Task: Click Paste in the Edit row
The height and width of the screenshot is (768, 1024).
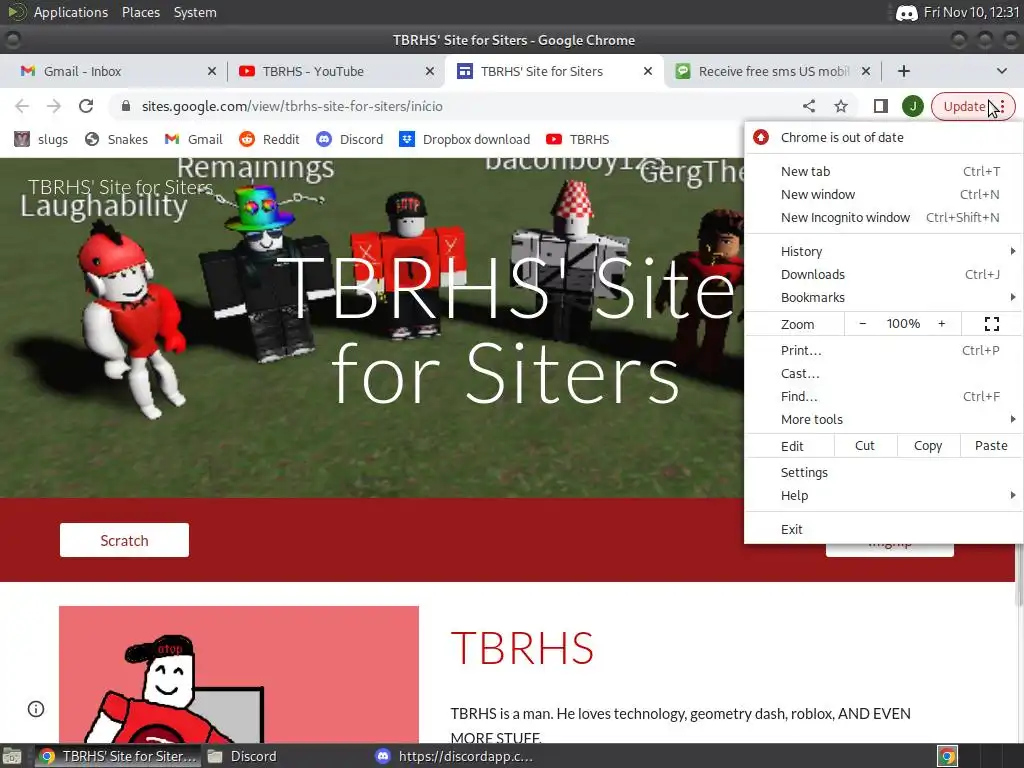Action: tap(991, 445)
